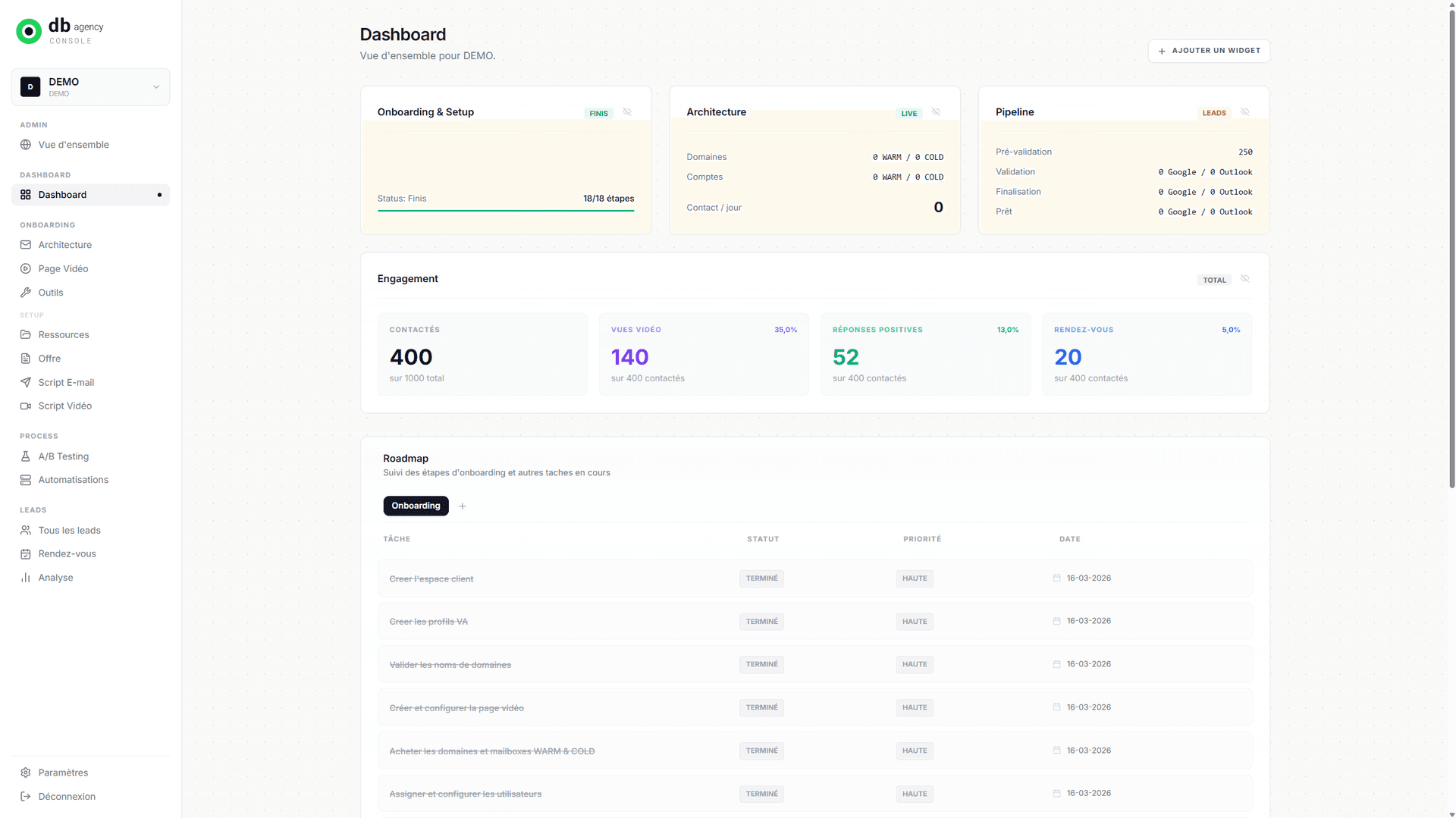The height and width of the screenshot is (818, 1456).
Task: Click the Automatisations stack icon
Action: tap(27, 479)
